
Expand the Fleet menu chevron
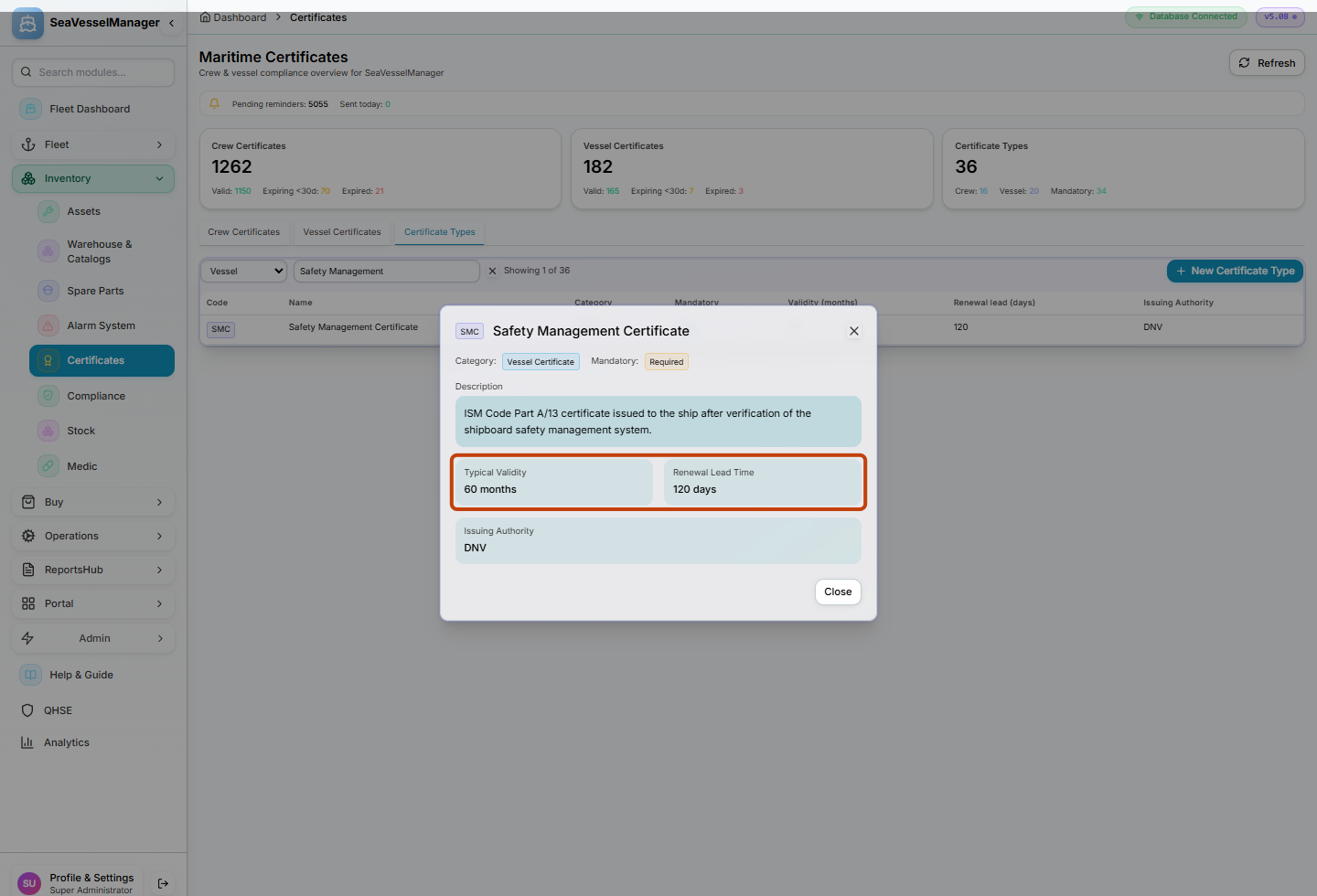[159, 144]
